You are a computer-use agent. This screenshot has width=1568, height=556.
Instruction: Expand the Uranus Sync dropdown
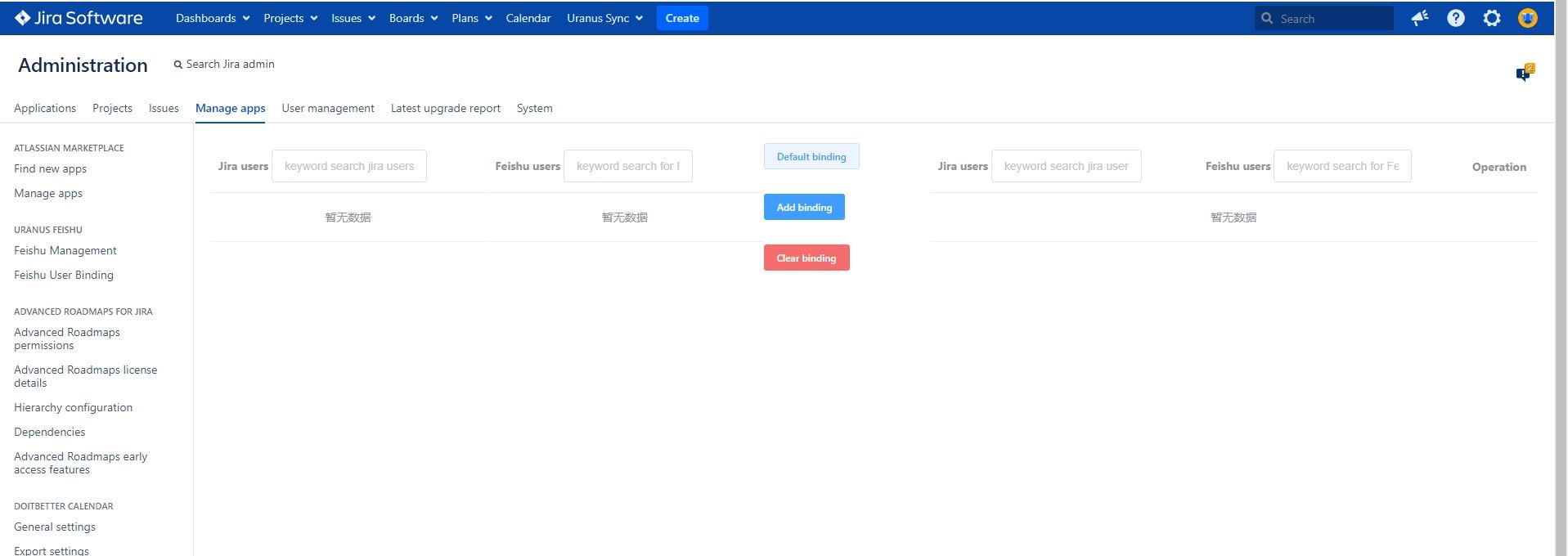point(605,18)
